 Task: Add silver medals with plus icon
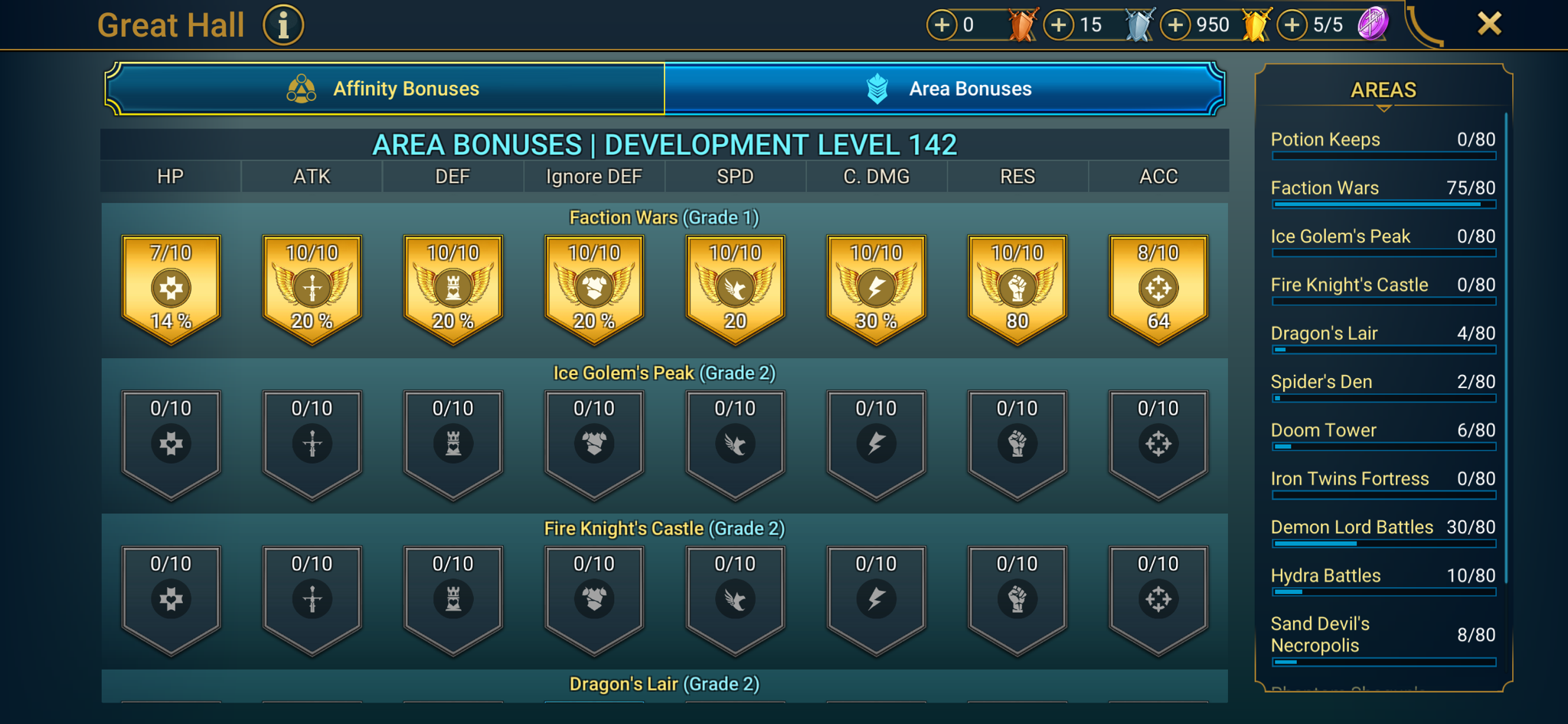tap(1058, 25)
